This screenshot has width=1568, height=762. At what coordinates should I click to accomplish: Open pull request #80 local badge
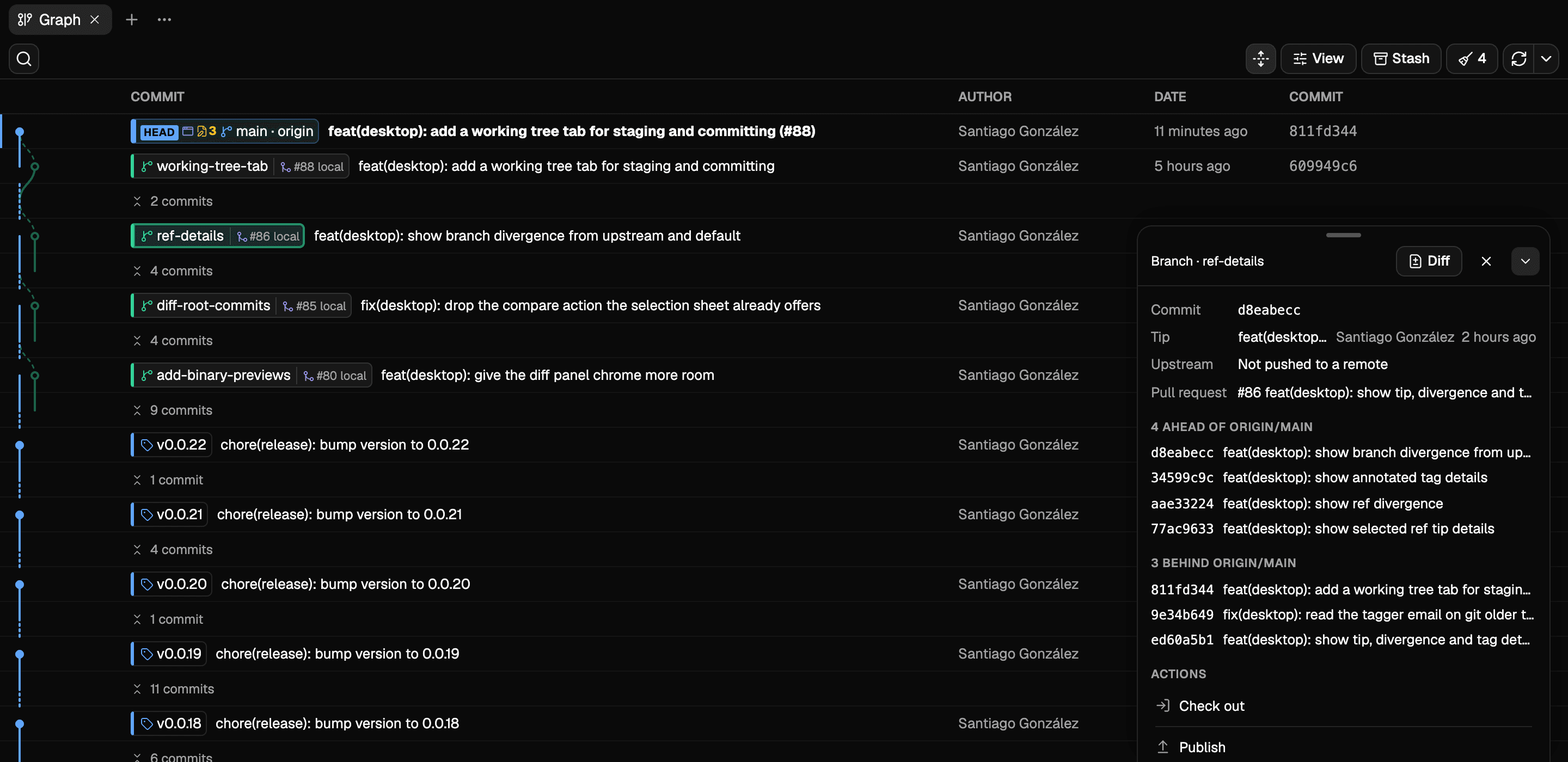335,376
